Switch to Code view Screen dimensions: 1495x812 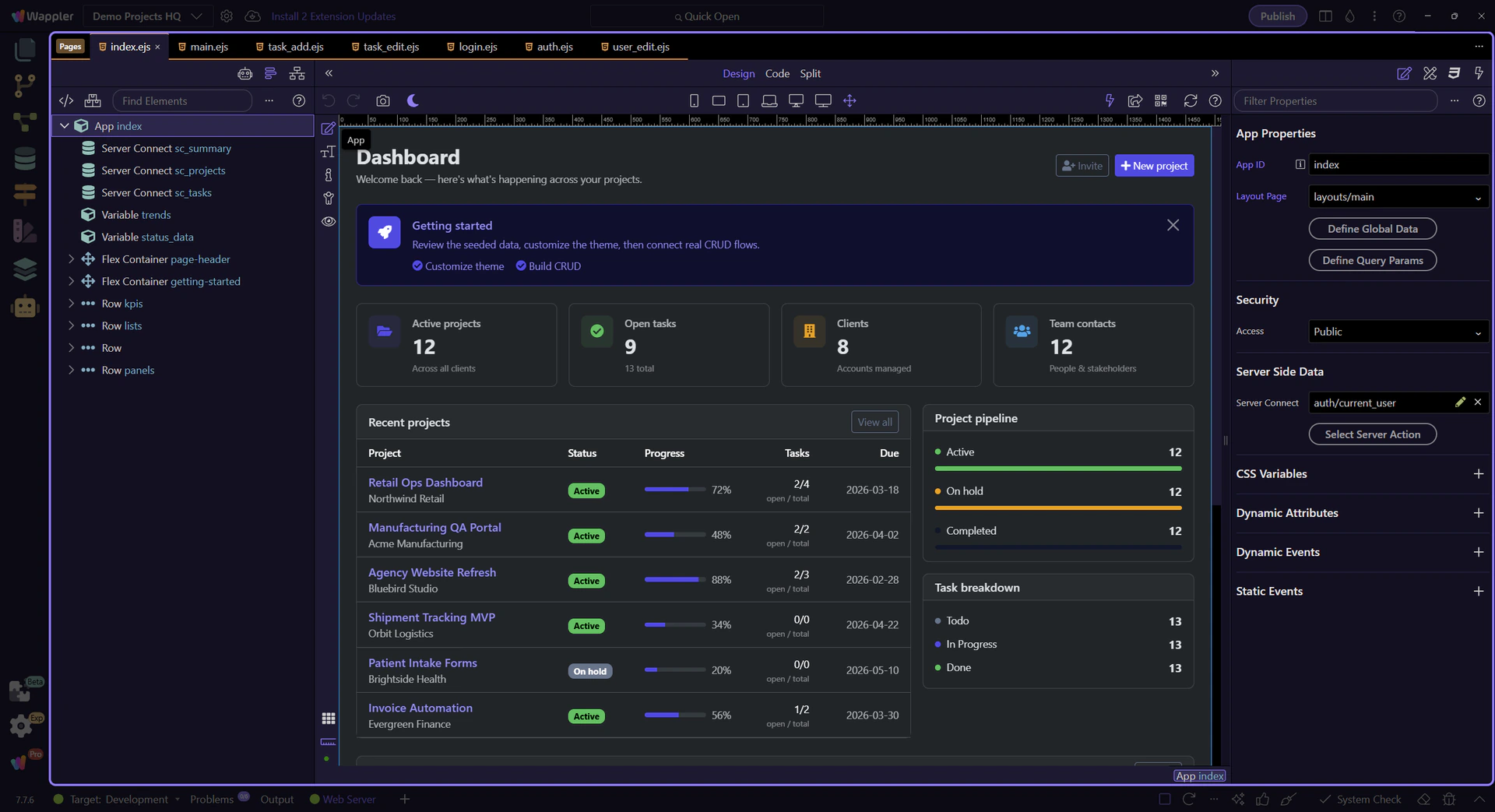[776, 74]
